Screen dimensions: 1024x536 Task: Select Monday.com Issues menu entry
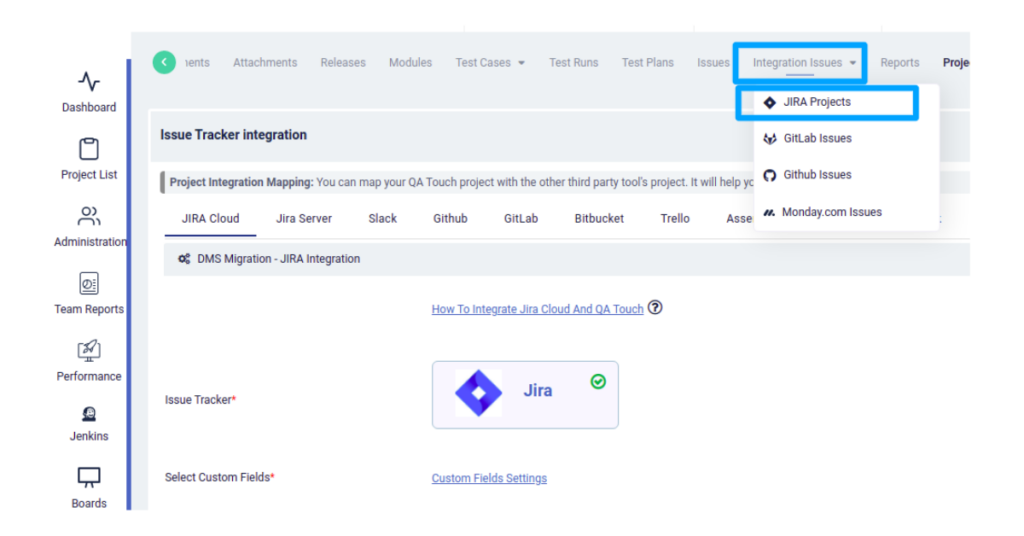(831, 212)
